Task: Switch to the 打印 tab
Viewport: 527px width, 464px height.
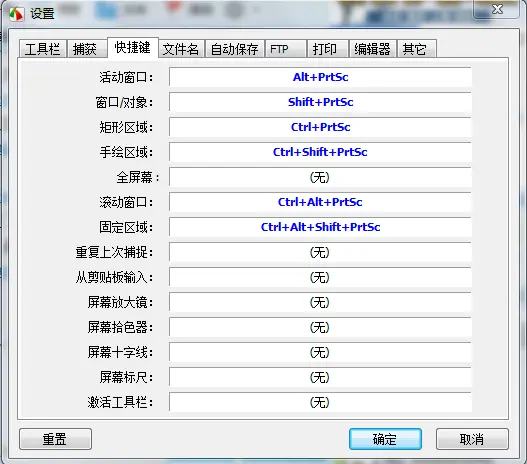Action: point(327,49)
